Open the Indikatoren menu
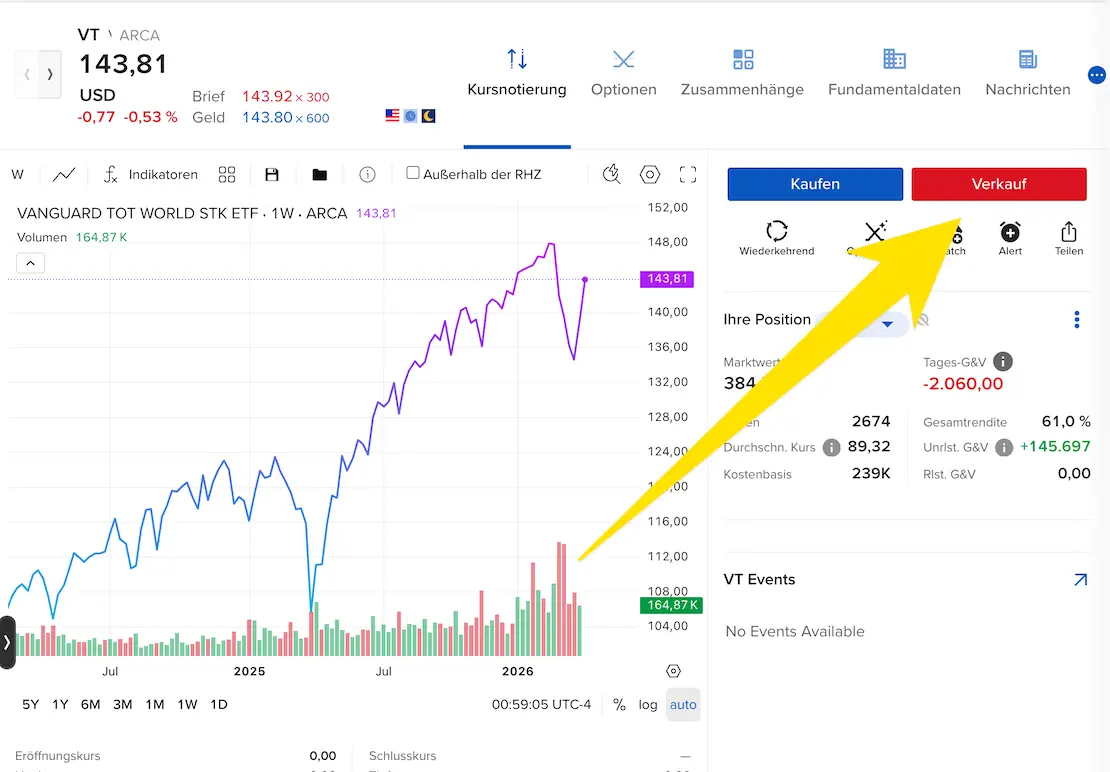The height and width of the screenshot is (772, 1110). click(x=150, y=174)
